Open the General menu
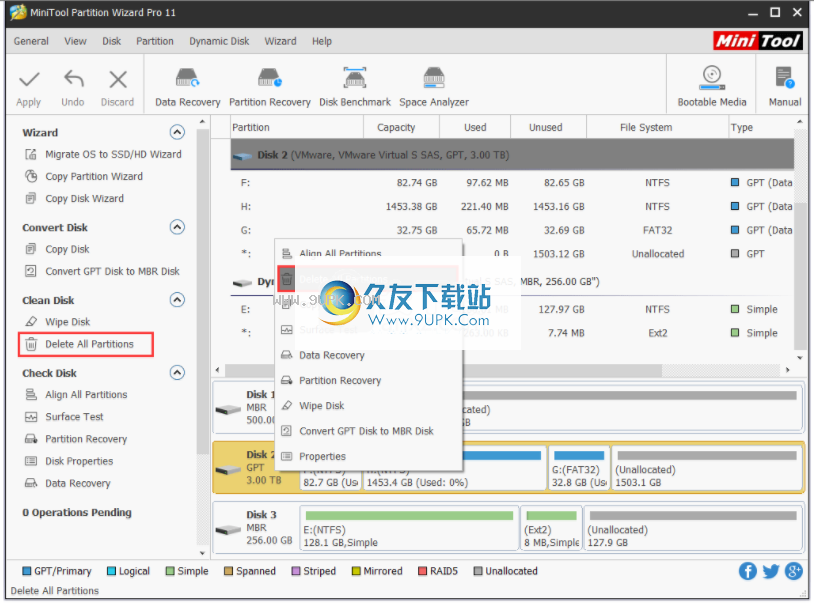Image resolution: width=817 pixels, height=606 pixels. click(x=31, y=41)
